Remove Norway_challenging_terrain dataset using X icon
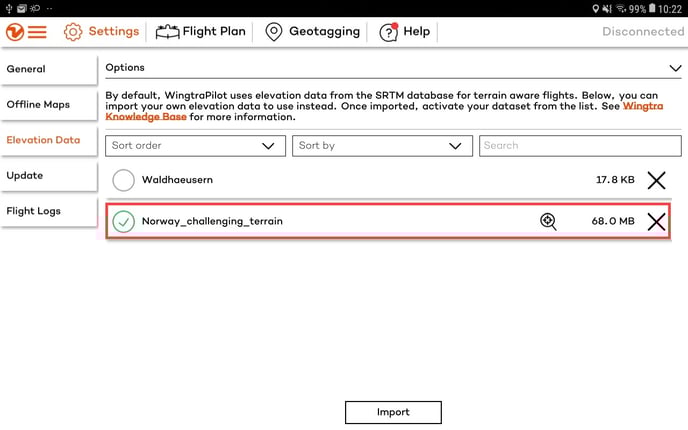Screen dimensions: 688x430 coord(656,222)
